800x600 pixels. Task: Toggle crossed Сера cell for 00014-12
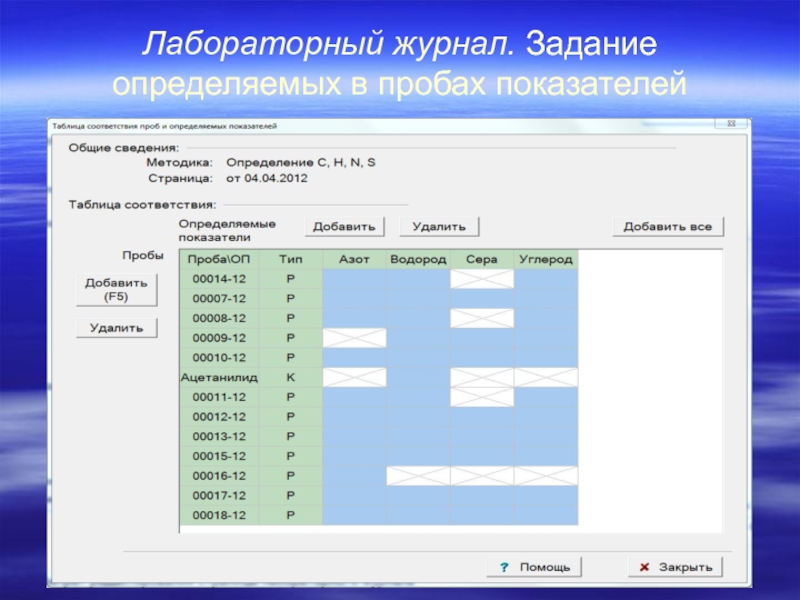482,279
